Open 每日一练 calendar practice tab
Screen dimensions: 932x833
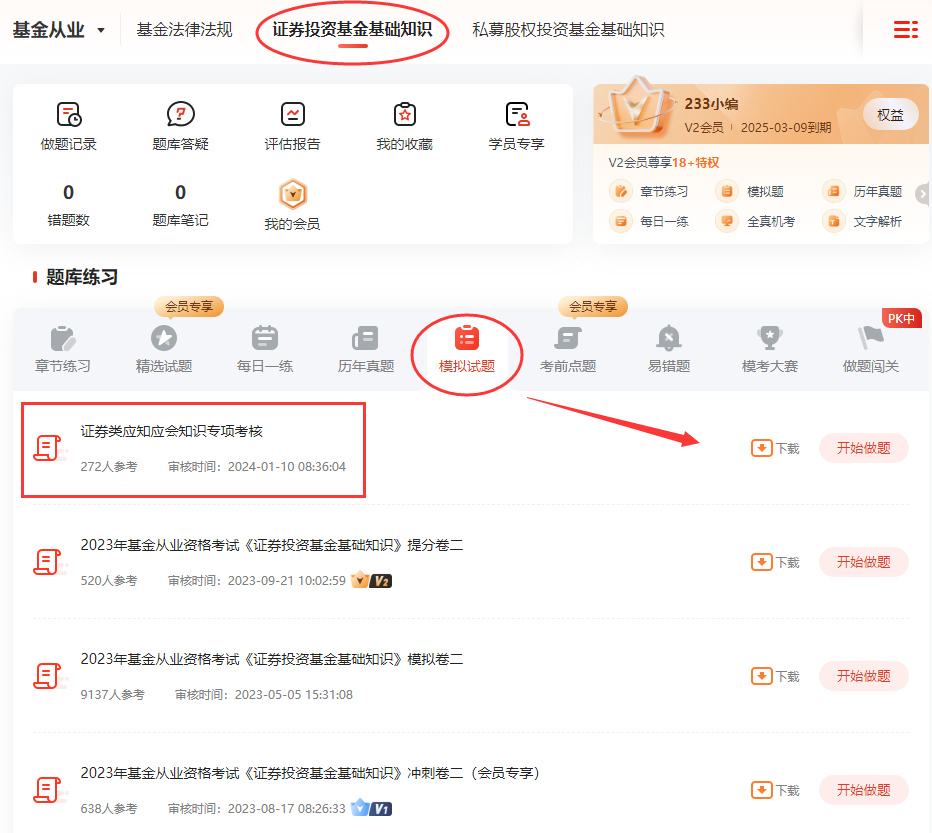(x=265, y=350)
